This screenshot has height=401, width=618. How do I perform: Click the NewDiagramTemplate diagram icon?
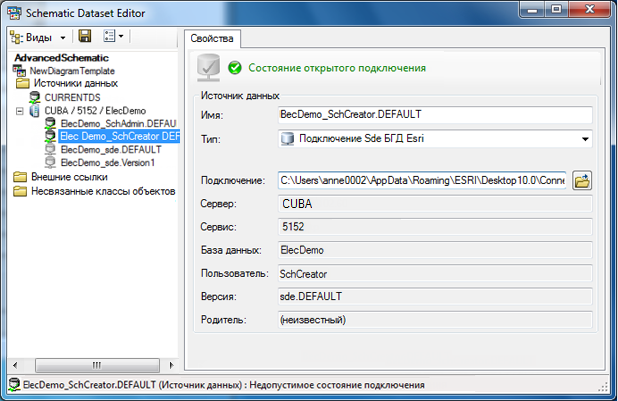pos(20,71)
